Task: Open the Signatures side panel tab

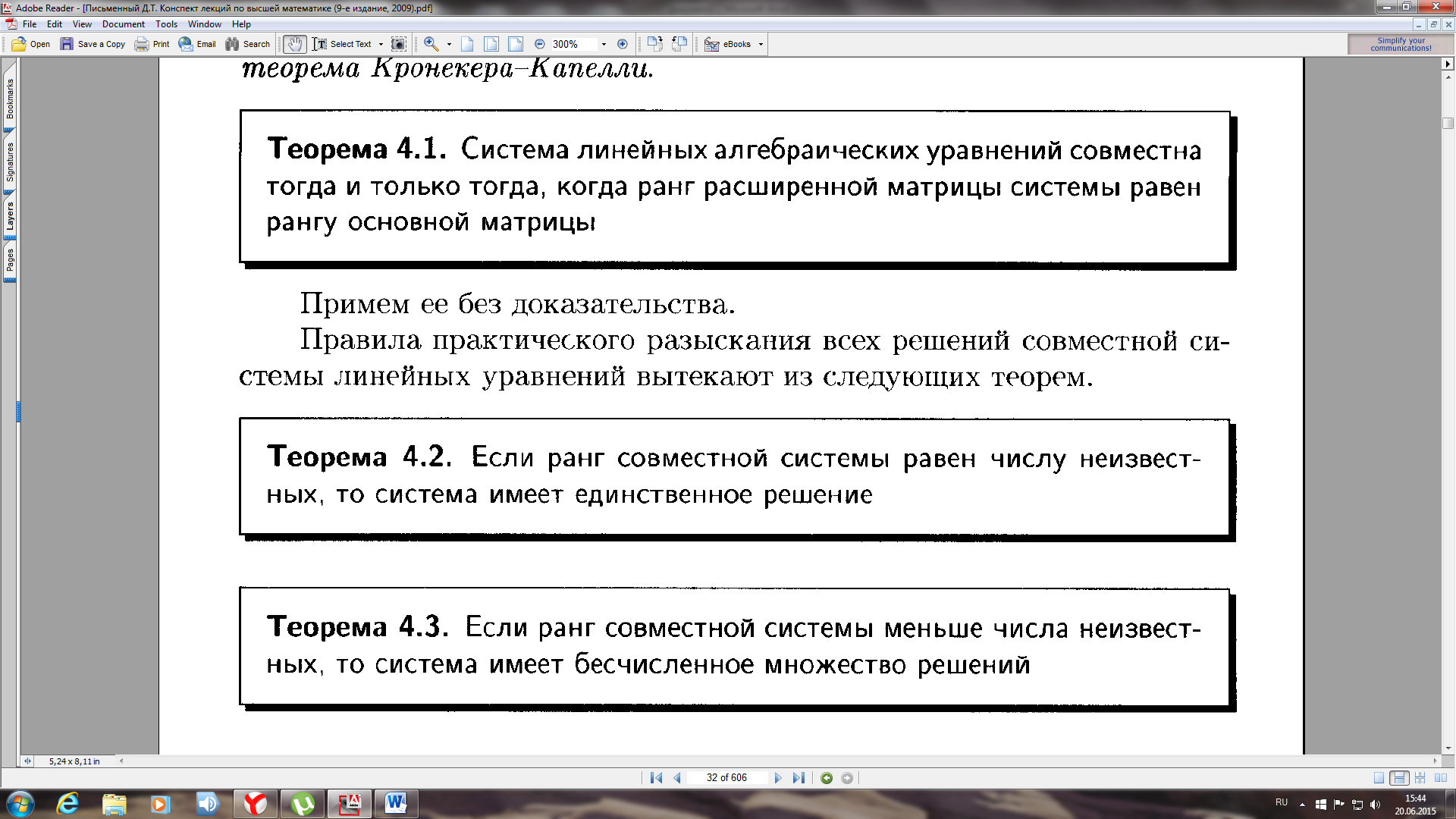Action: (10, 162)
